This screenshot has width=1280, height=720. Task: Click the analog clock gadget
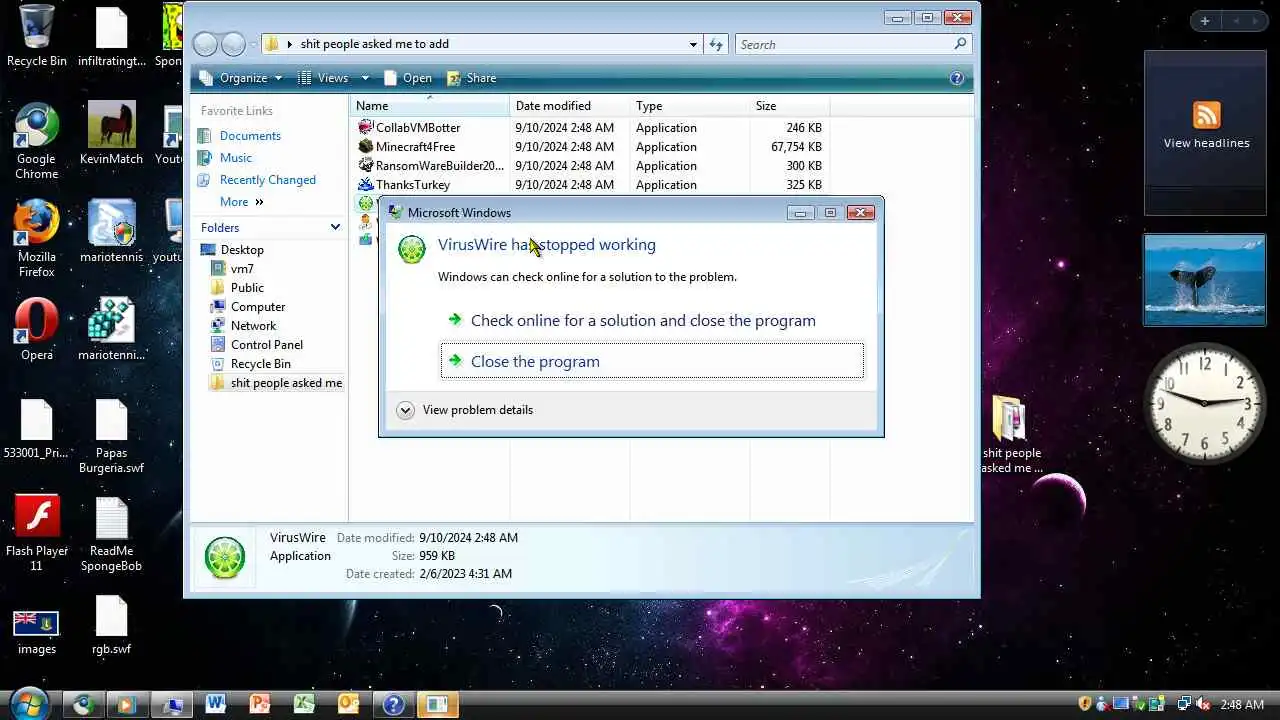1204,403
